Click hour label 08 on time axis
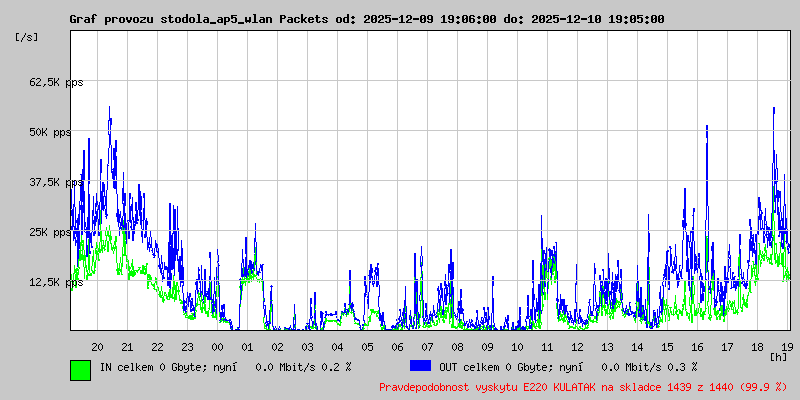 [457, 347]
